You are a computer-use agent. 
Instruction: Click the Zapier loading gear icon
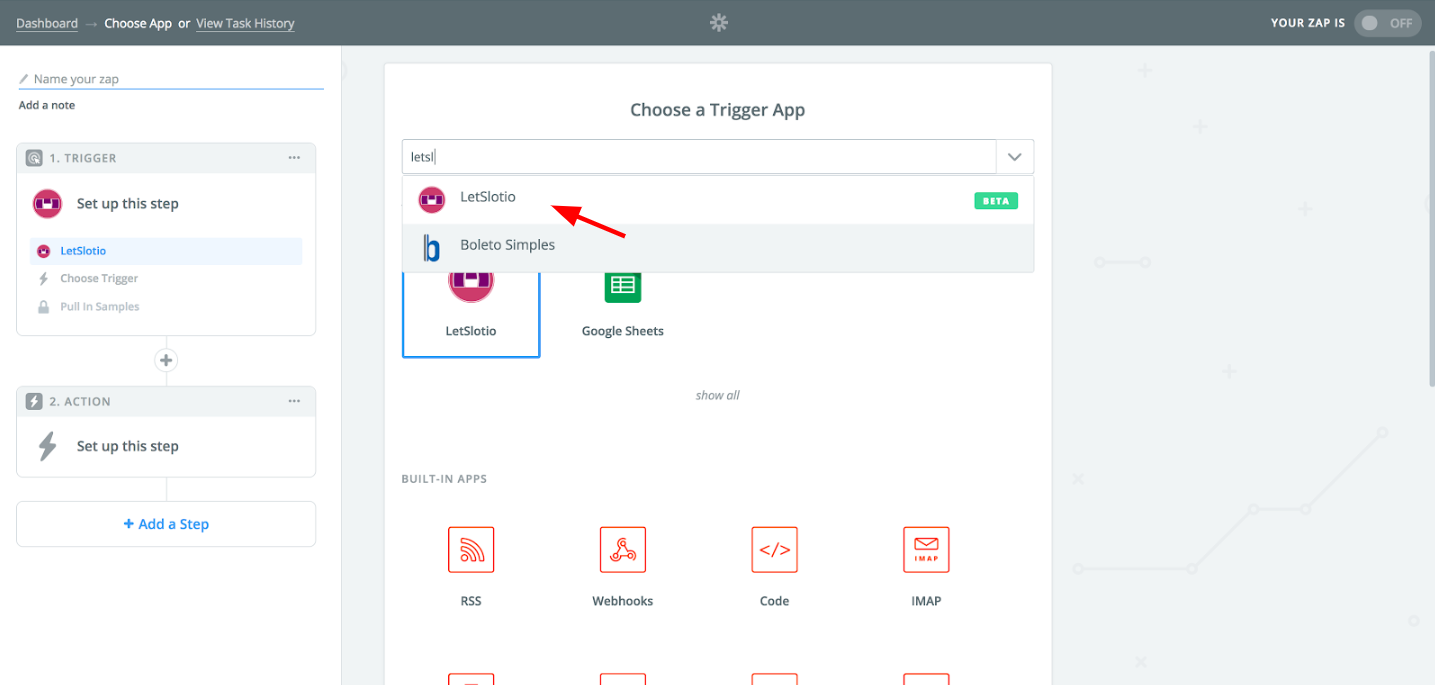(718, 22)
